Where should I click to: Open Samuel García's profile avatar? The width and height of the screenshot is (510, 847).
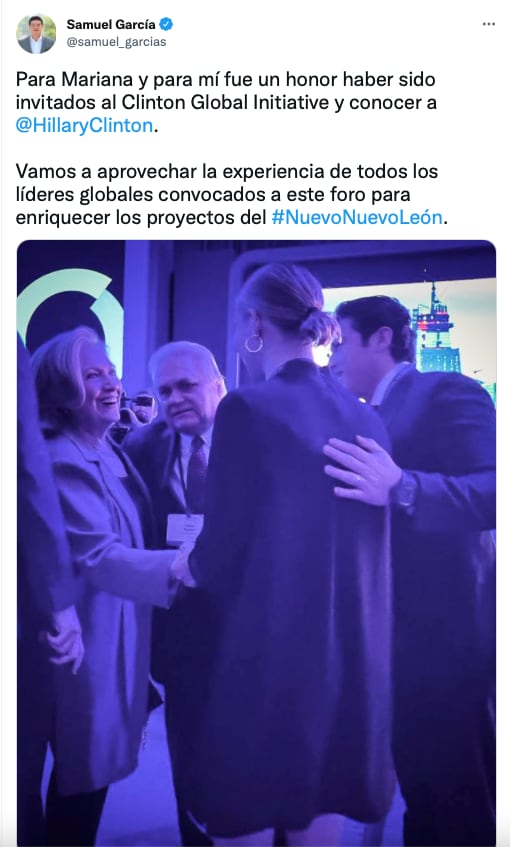[x=36, y=33]
